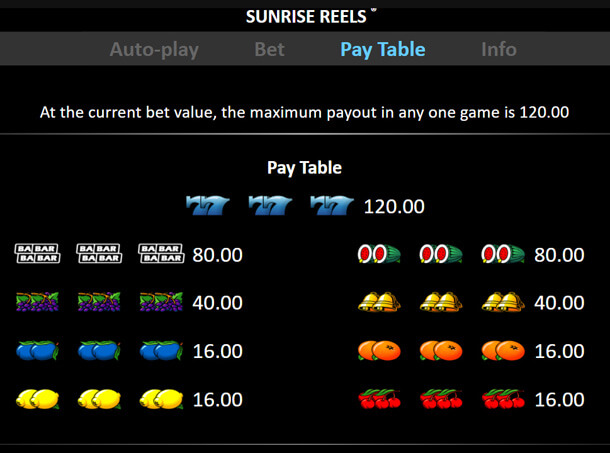The width and height of the screenshot is (610, 453).
Task: Click the maximum payout information text
Action: 305,112
